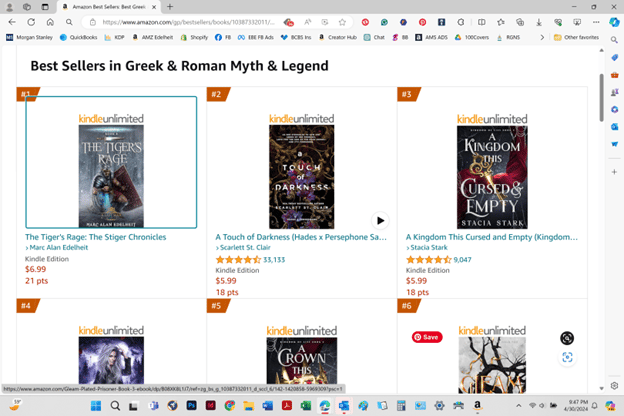The height and width of the screenshot is (416, 624).
Task: Click the Pinterest extension icon in toolbar
Action: click(x=422, y=22)
